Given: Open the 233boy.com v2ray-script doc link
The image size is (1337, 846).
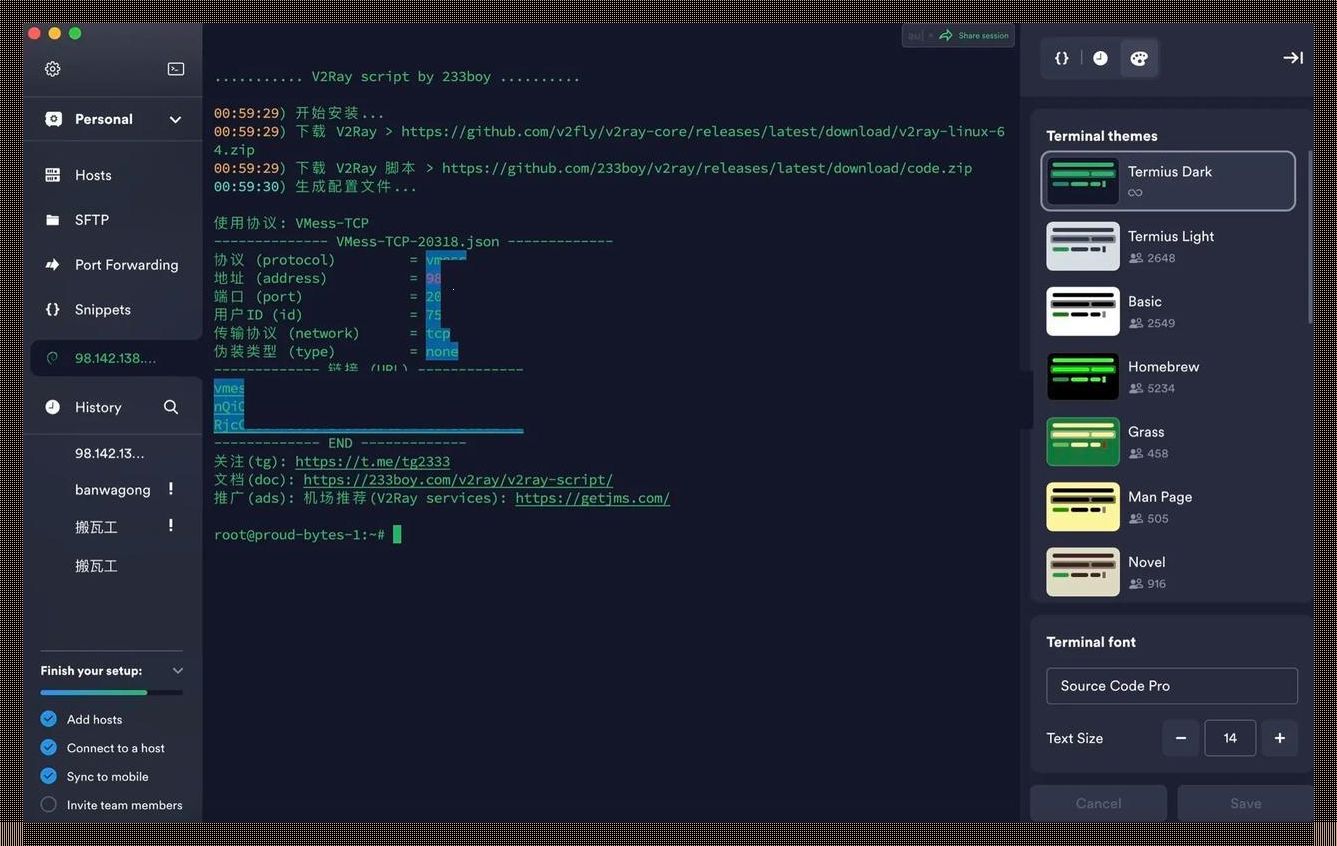Looking at the screenshot, I should (x=458, y=480).
